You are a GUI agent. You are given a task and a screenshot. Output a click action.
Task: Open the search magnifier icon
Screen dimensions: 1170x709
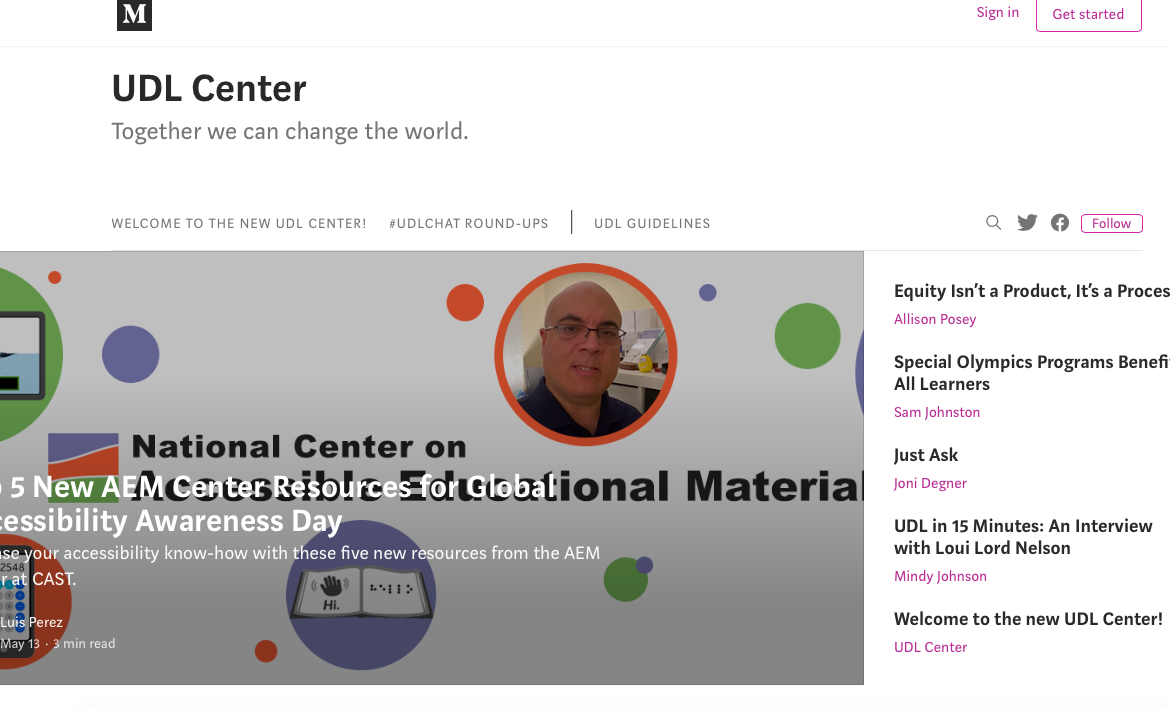click(x=993, y=222)
